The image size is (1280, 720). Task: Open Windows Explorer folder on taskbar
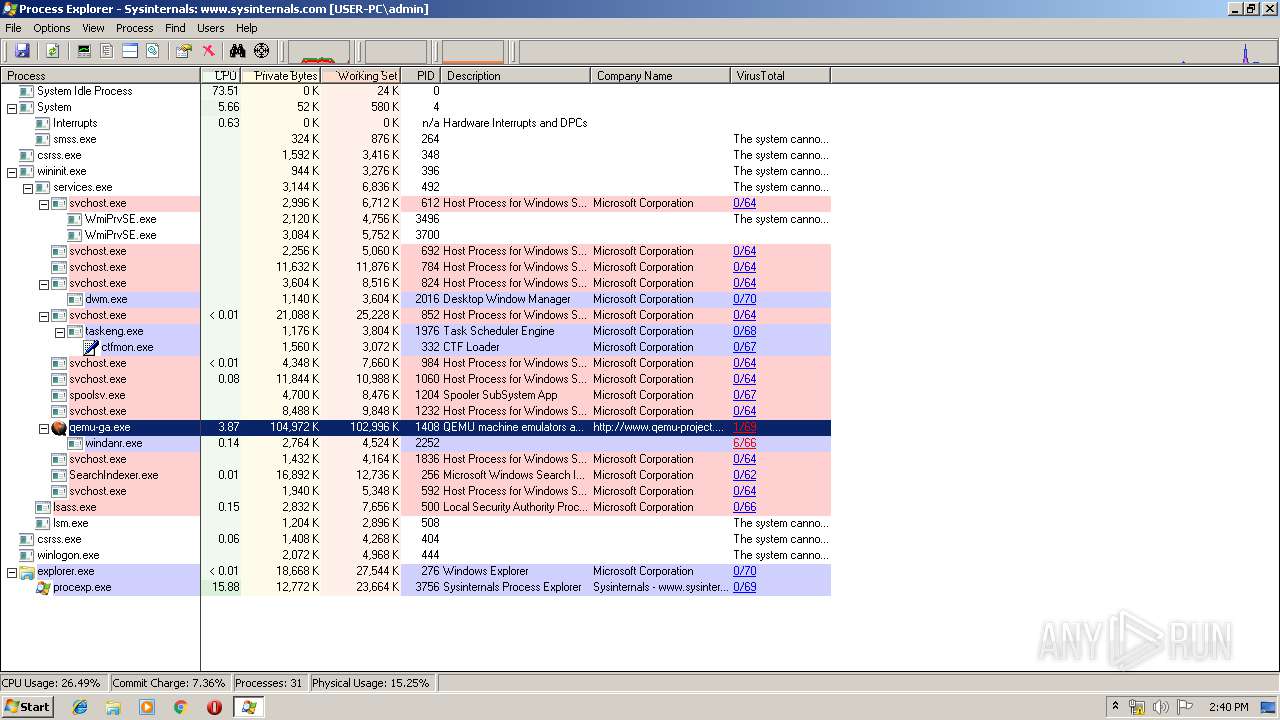(113, 707)
